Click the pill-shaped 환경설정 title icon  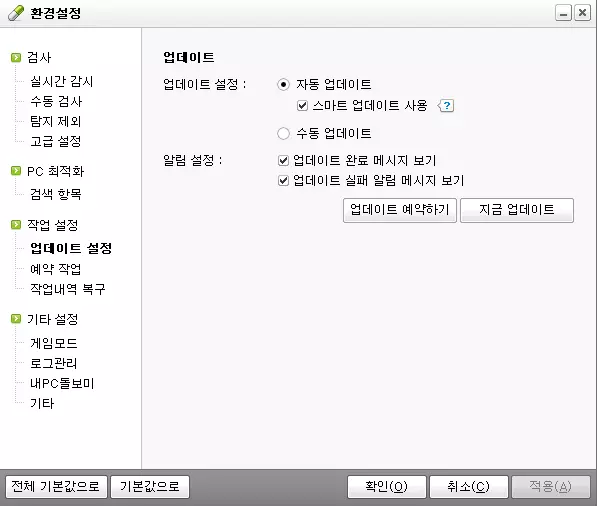(x=16, y=13)
